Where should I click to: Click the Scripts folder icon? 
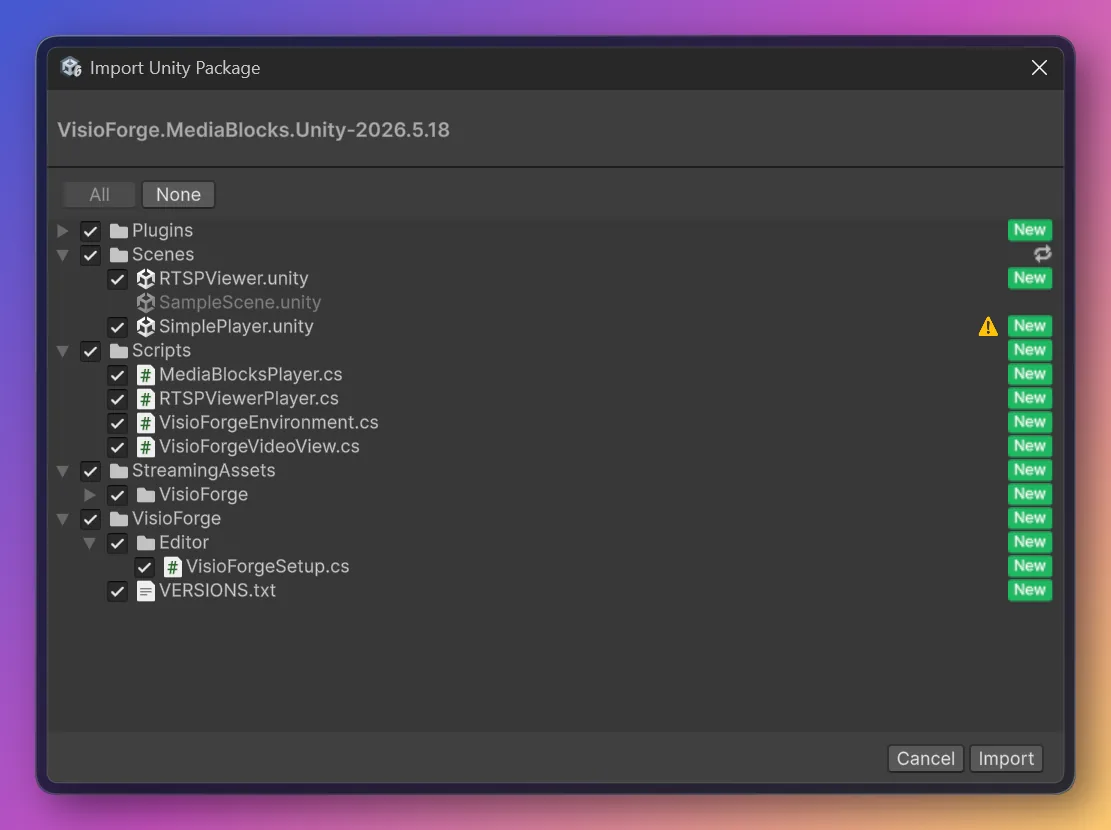(x=118, y=351)
